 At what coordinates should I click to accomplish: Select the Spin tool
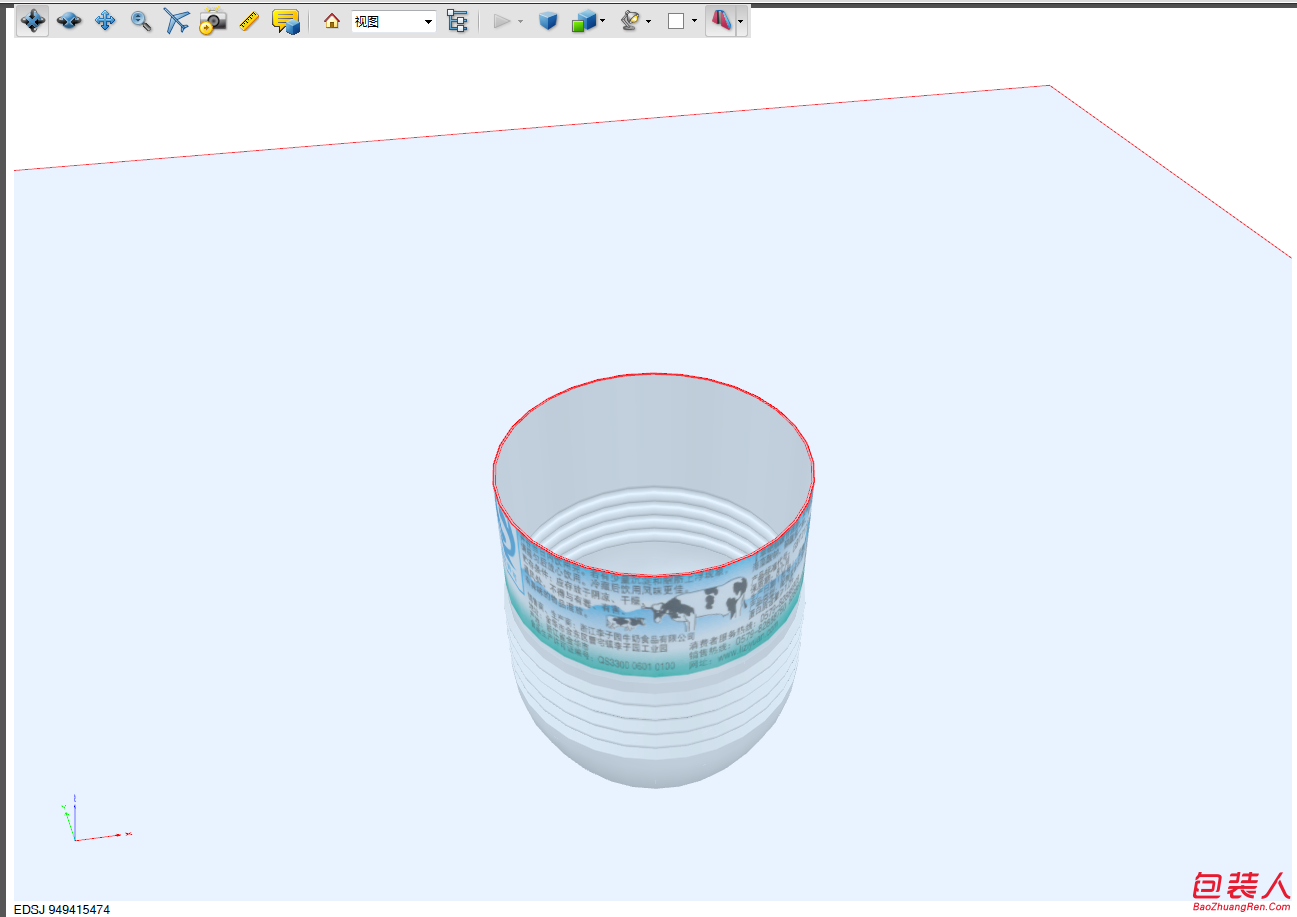tap(69, 21)
